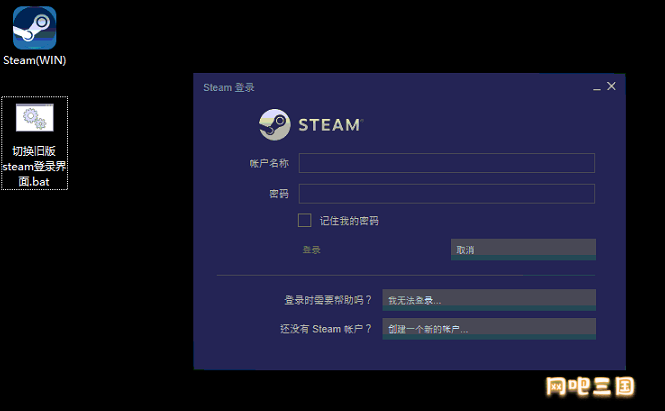Open 我无法登录... help button
This screenshot has height=411, width=665.
(x=489, y=300)
